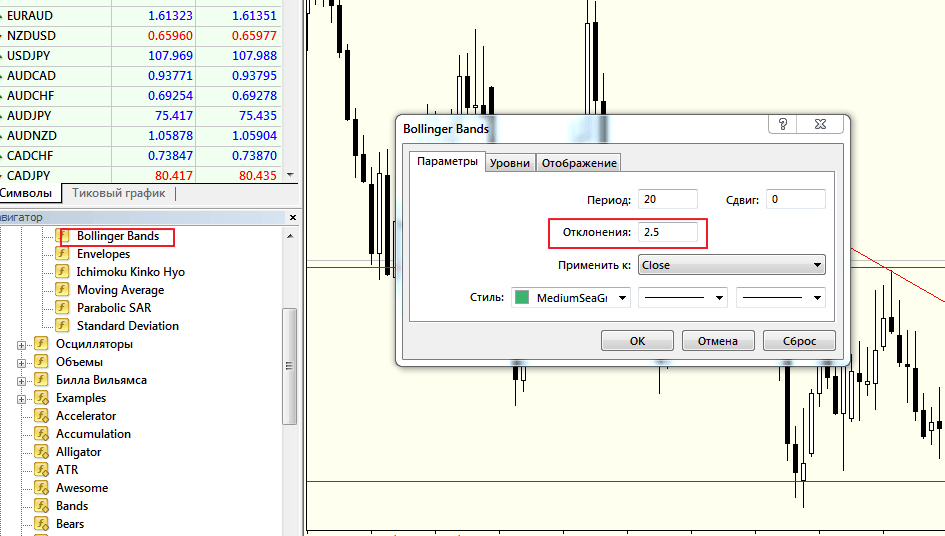The height and width of the screenshot is (536, 945).
Task: Expand the Осцилляторы tree folder
Action: click(21, 344)
